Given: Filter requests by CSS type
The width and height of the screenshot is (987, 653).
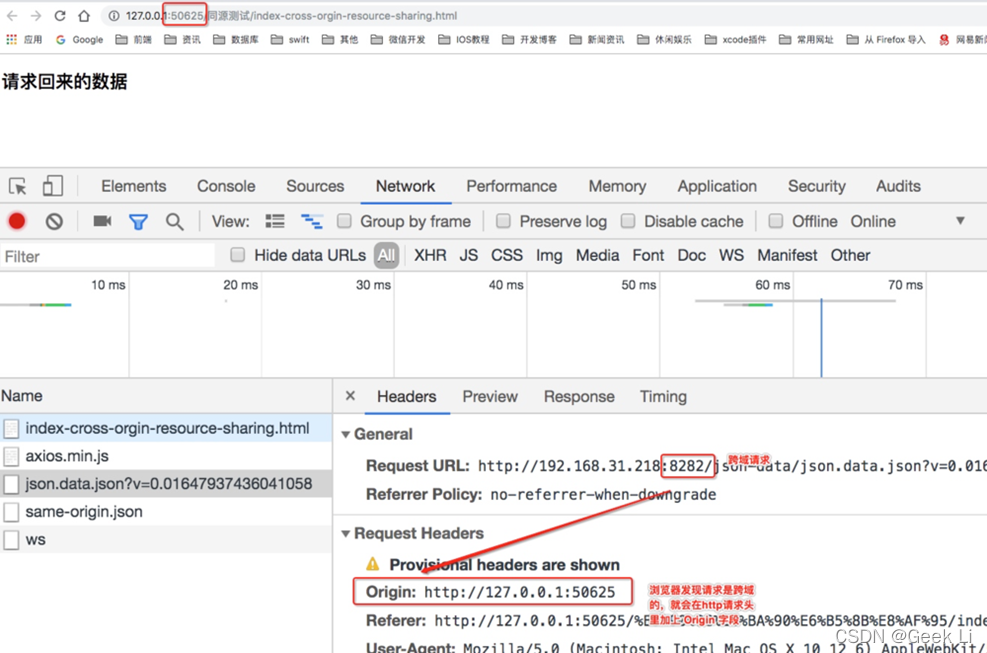Looking at the screenshot, I should click(507, 256).
